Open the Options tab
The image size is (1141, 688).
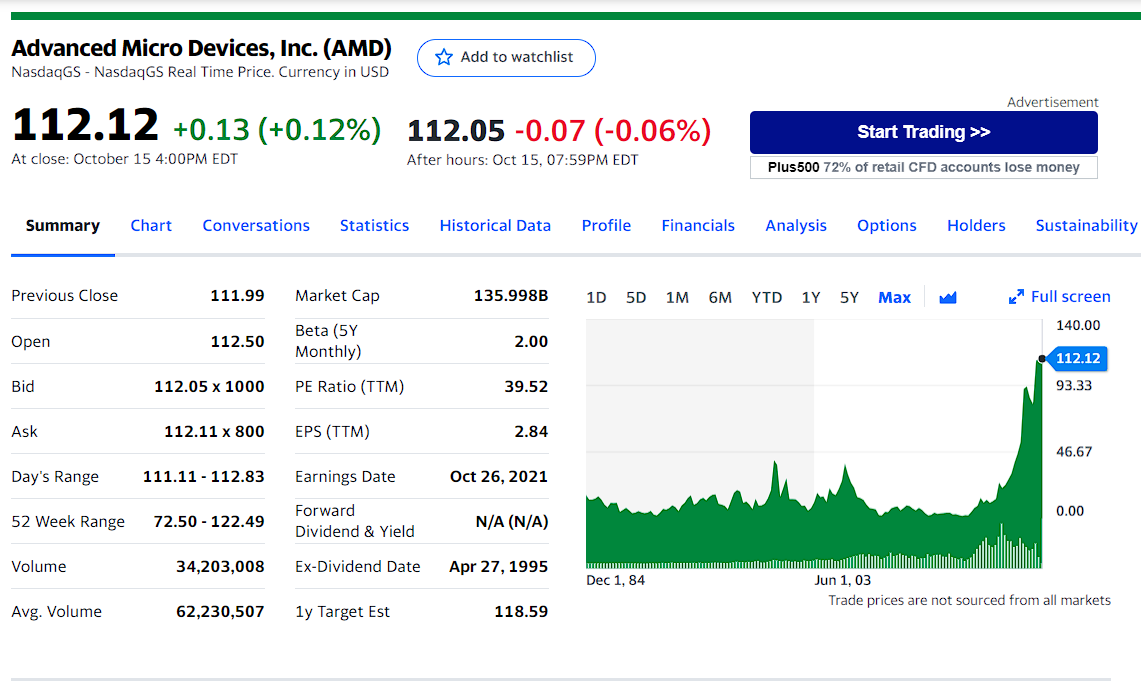pos(886,226)
